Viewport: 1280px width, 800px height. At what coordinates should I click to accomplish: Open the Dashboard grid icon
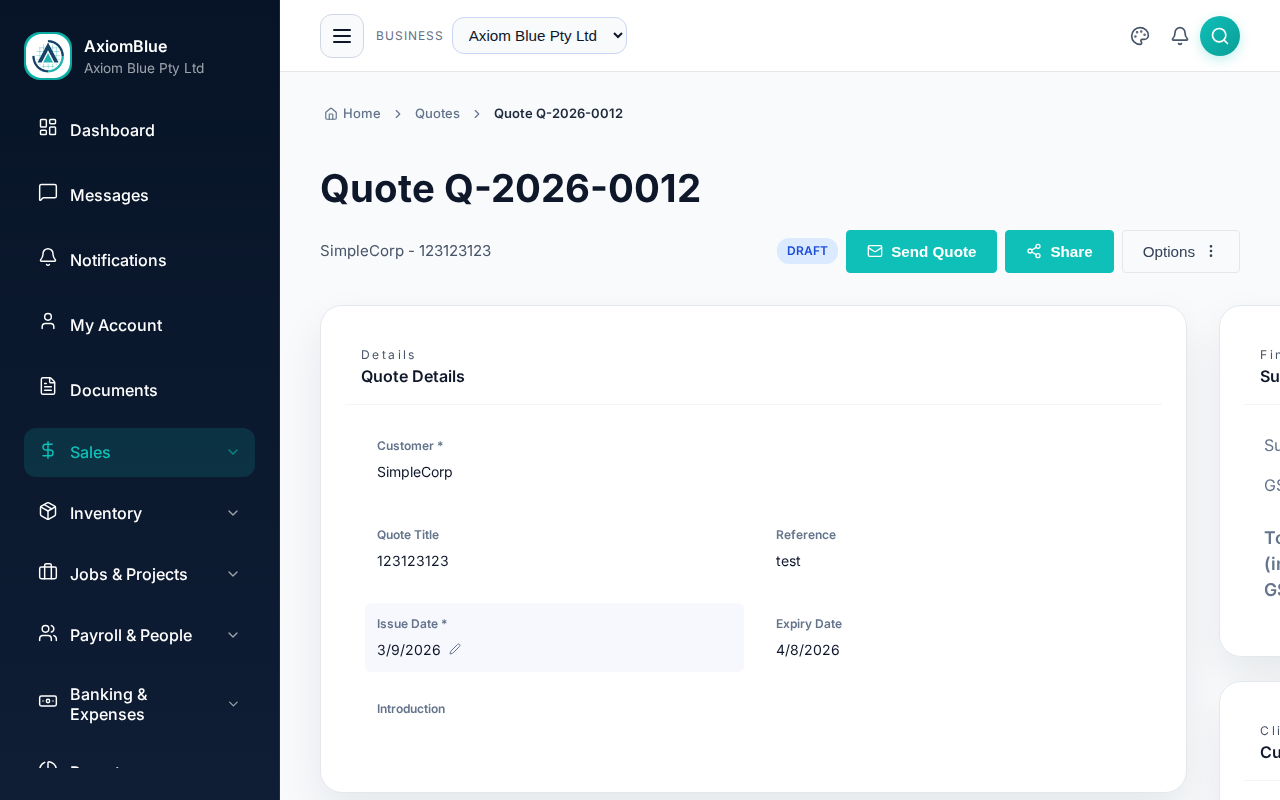[48, 127]
